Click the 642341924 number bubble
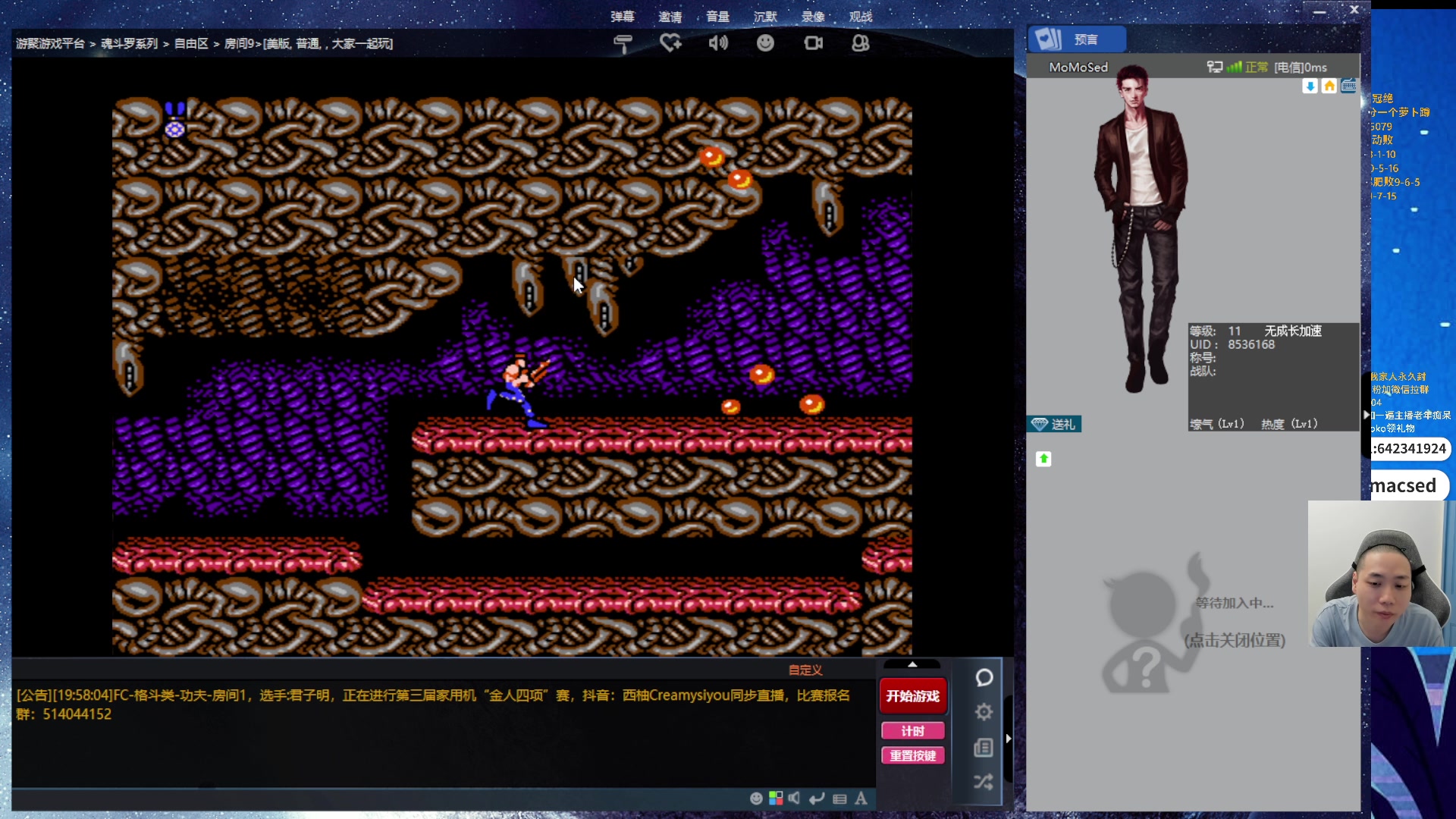 [1410, 449]
